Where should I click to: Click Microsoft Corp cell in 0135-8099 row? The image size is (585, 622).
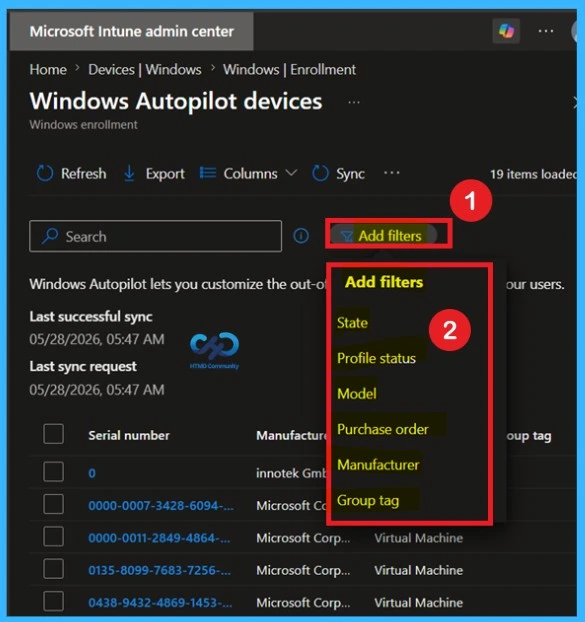303,570
